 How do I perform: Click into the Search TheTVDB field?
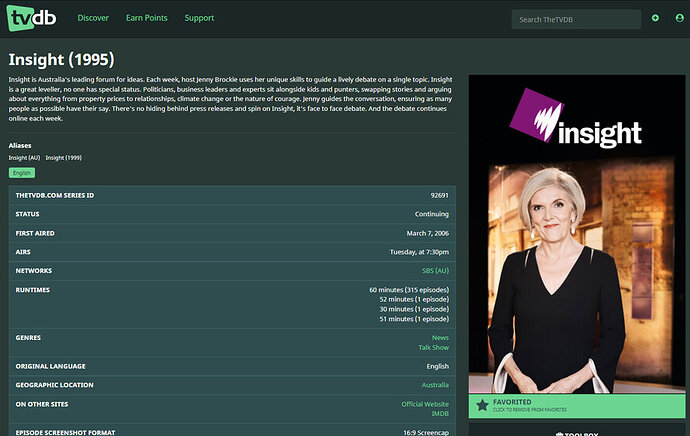tap(576, 19)
